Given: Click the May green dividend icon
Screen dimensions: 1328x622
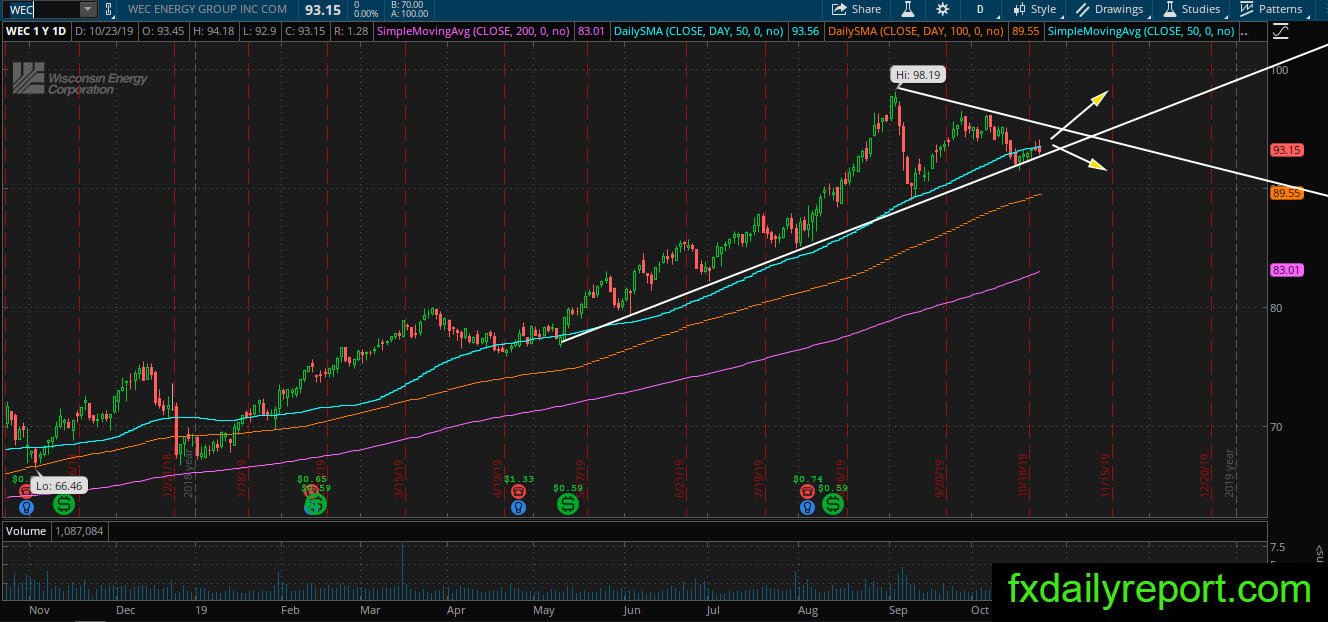Looking at the screenshot, I should (568, 504).
